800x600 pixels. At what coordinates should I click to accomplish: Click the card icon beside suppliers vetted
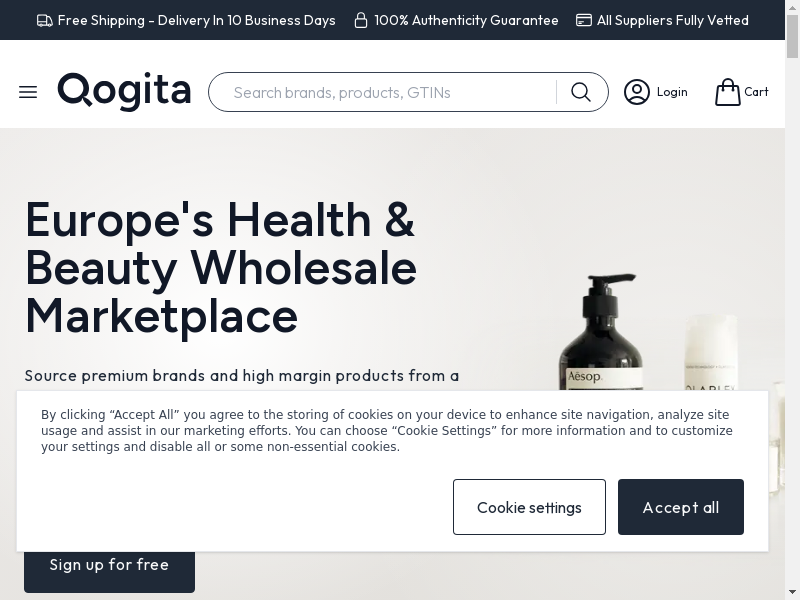[x=584, y=20]
